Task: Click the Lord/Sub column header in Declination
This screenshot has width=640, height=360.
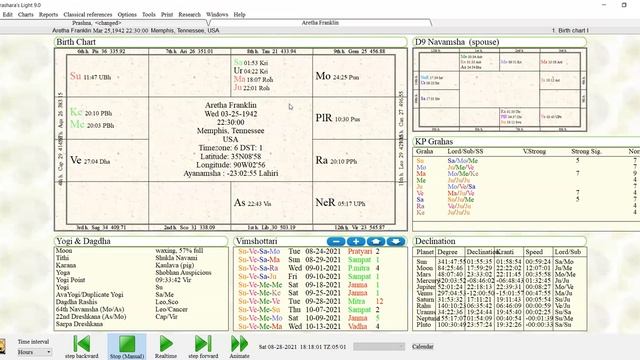Action: 567,252
